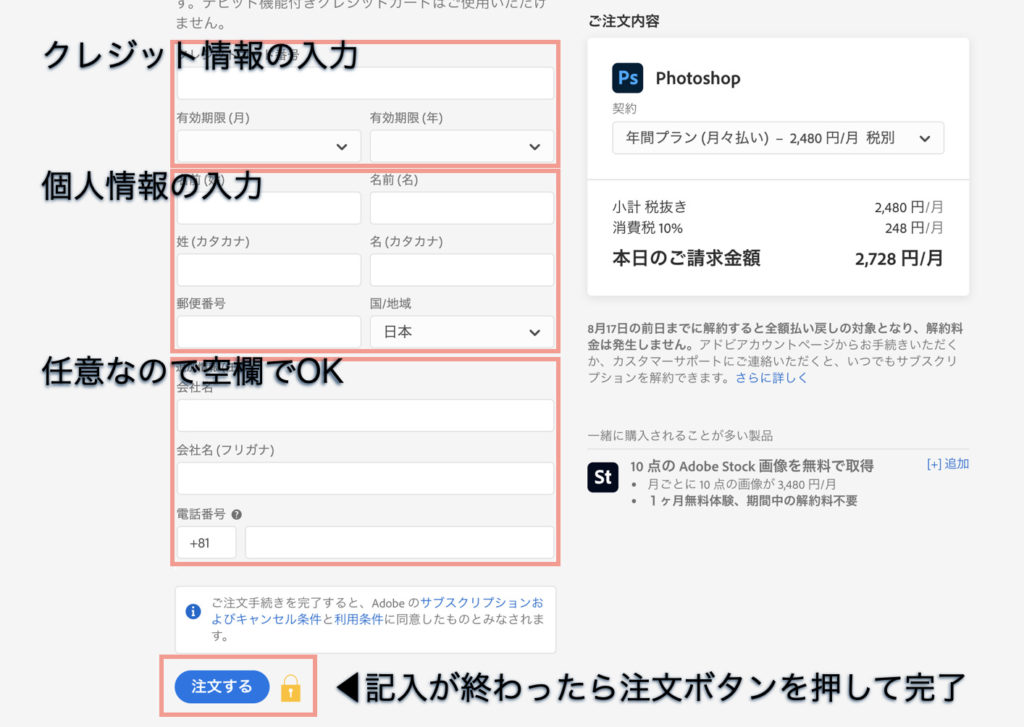Open the country/region dropdown showing 日本
The width and height of the screenshot is (1024, 727).
pyautogui.click(x=462, y=332)
